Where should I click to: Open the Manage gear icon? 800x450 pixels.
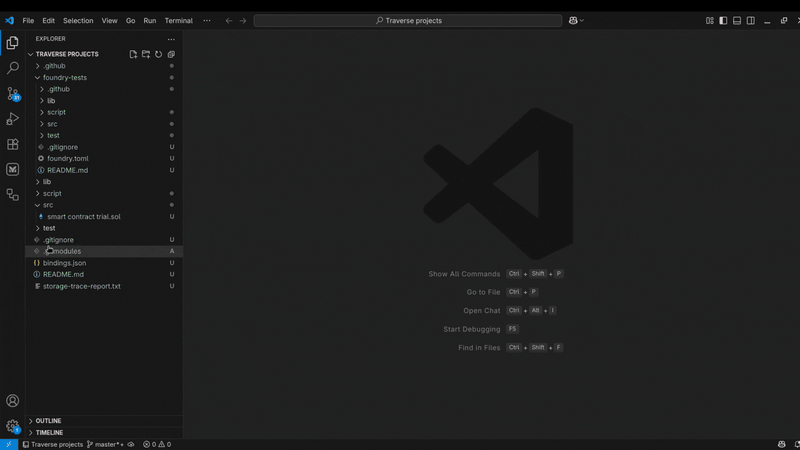point(12,426)
